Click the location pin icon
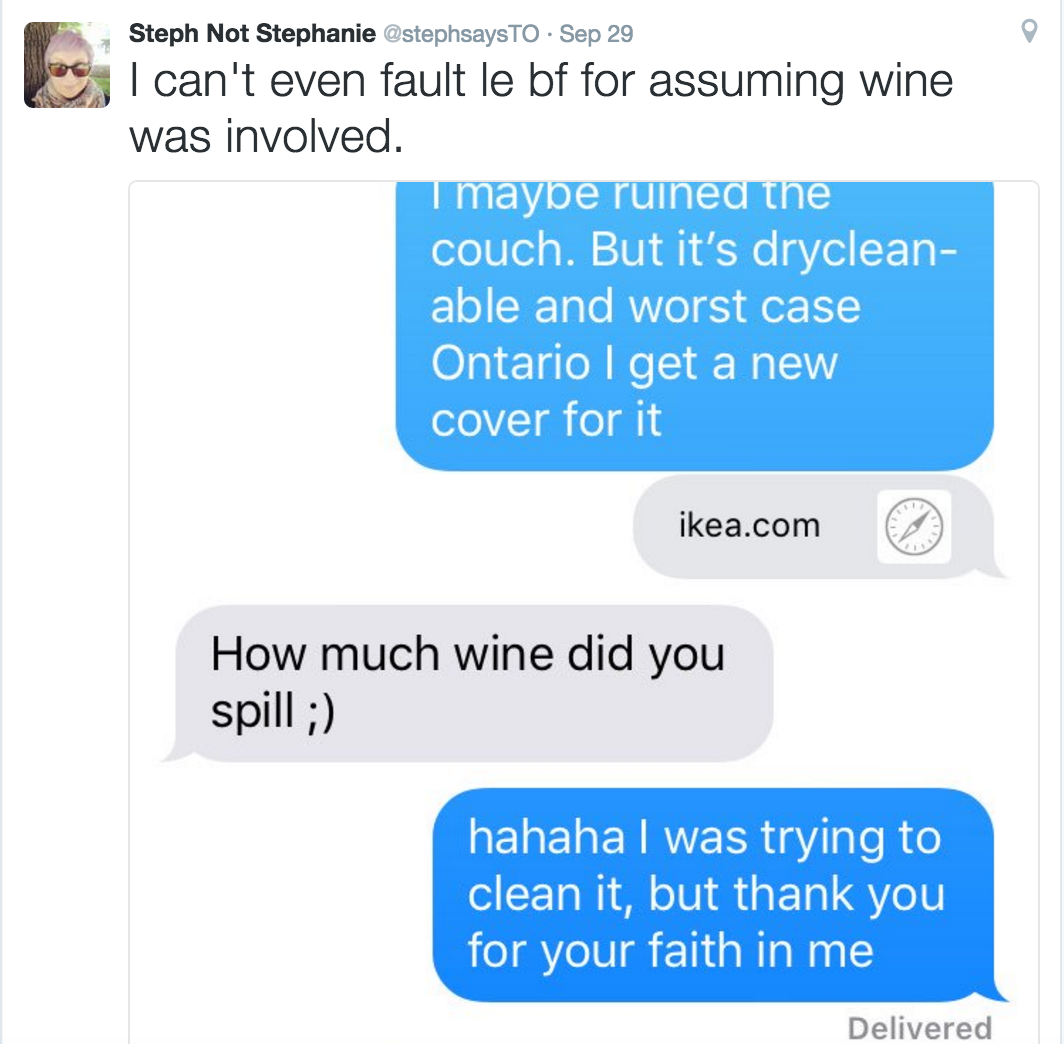 (x=1028, y=34)
